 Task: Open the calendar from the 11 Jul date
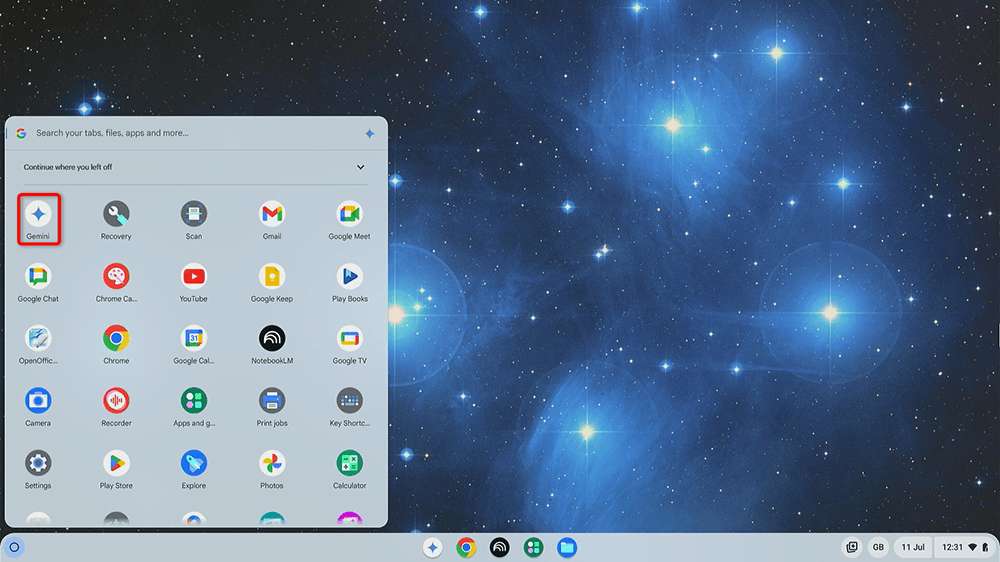click(913, 547)
